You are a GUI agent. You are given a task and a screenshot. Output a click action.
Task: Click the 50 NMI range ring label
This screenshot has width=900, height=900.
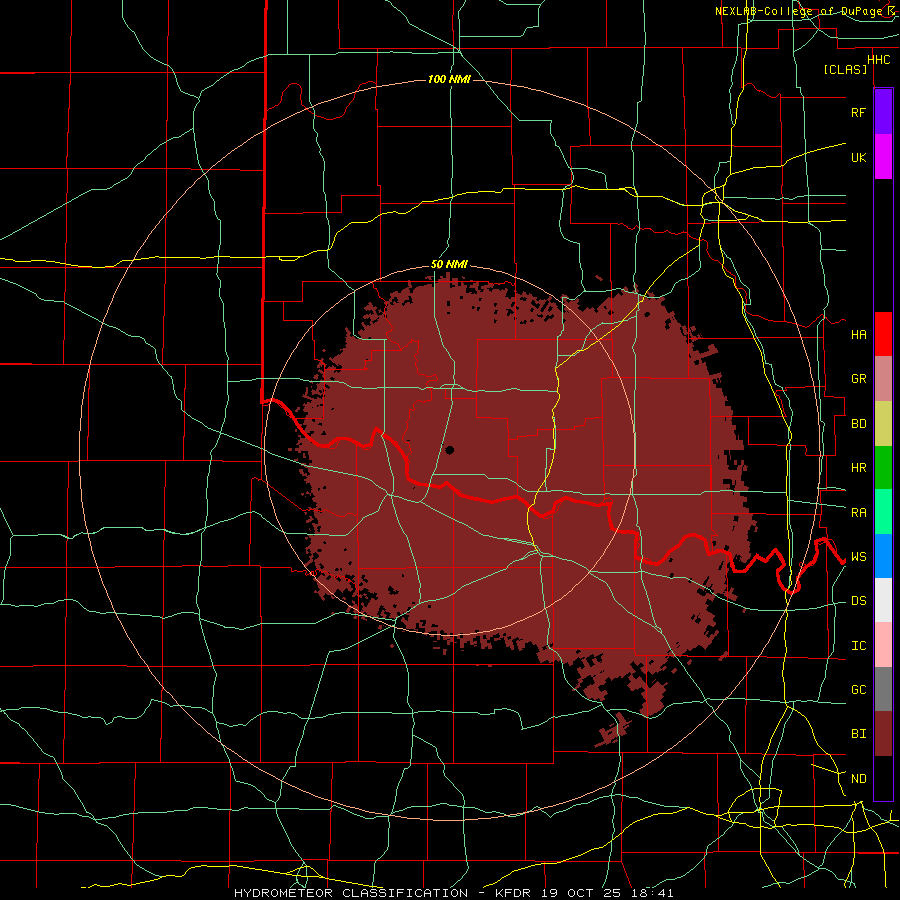[449, 265]
